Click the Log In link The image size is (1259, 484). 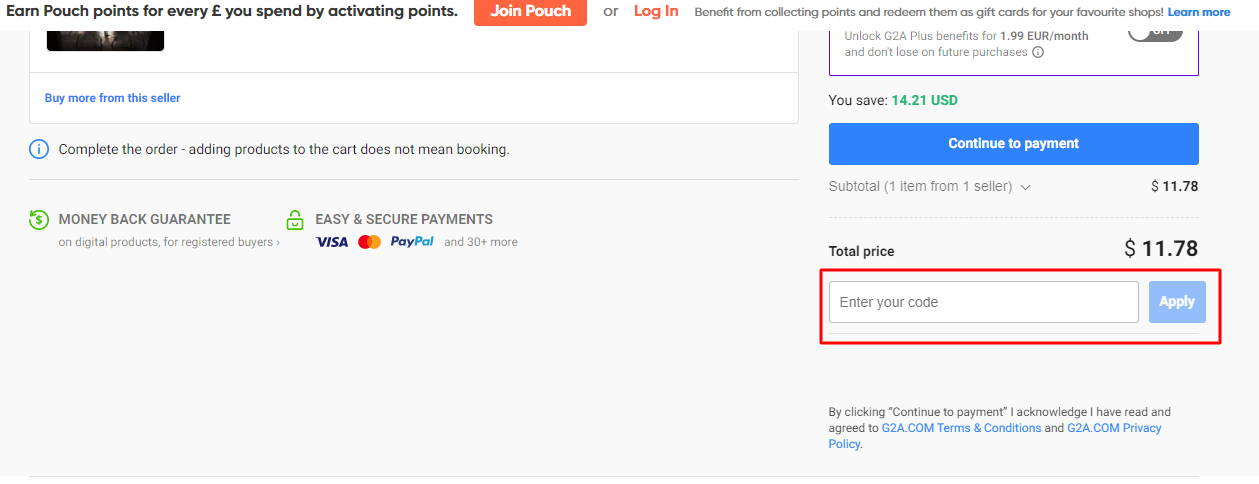pyautogui.click(x=656, y=11)
